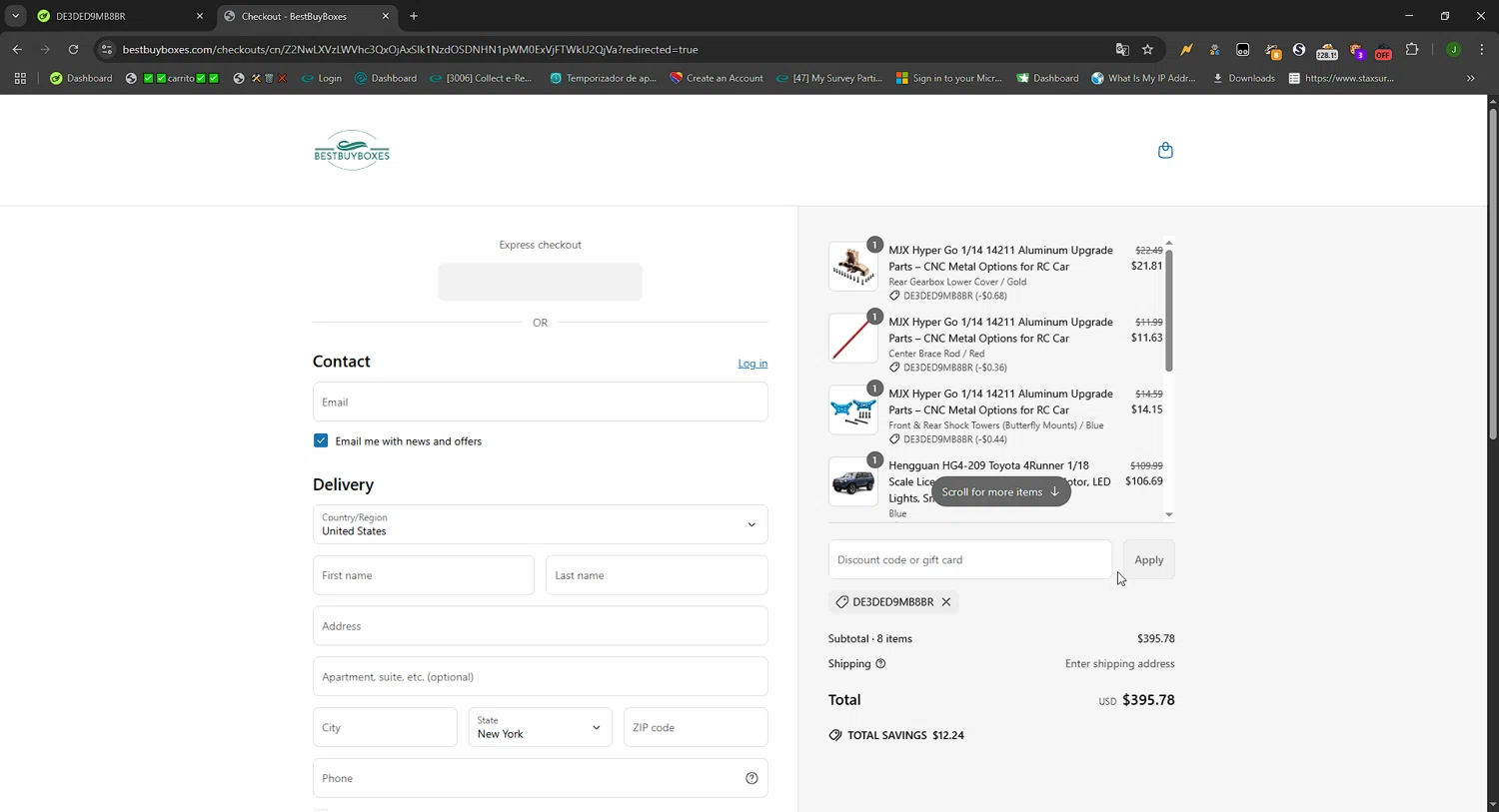Image resolution: width=1499 pixels, height=812 pixels.
Task: Open the Create an Account bookmark
Action: (716, 78)
